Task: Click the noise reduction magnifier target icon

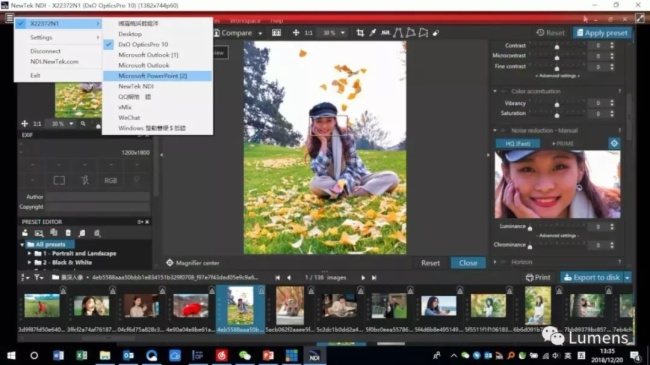Action: click(x=614, y=143)
